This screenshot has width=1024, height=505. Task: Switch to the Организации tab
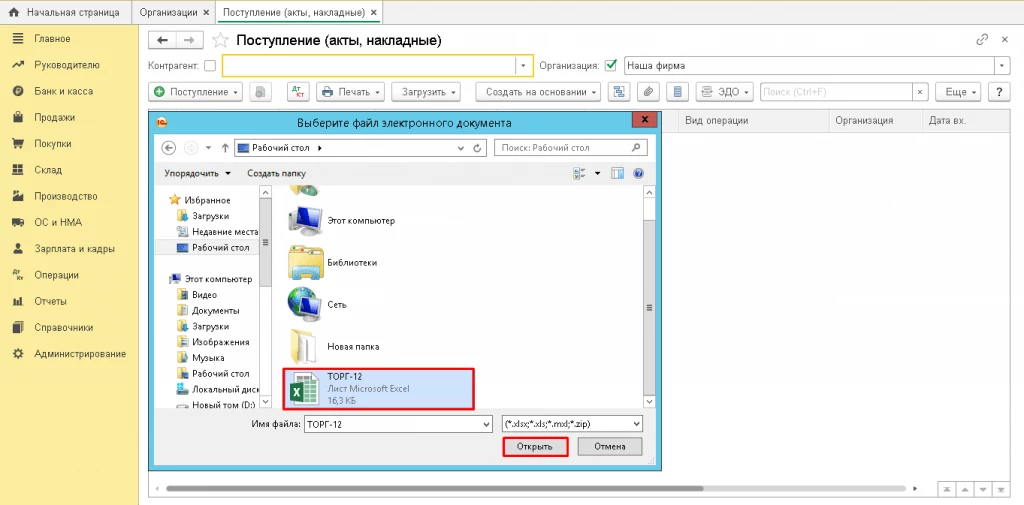tap(168, 12)
